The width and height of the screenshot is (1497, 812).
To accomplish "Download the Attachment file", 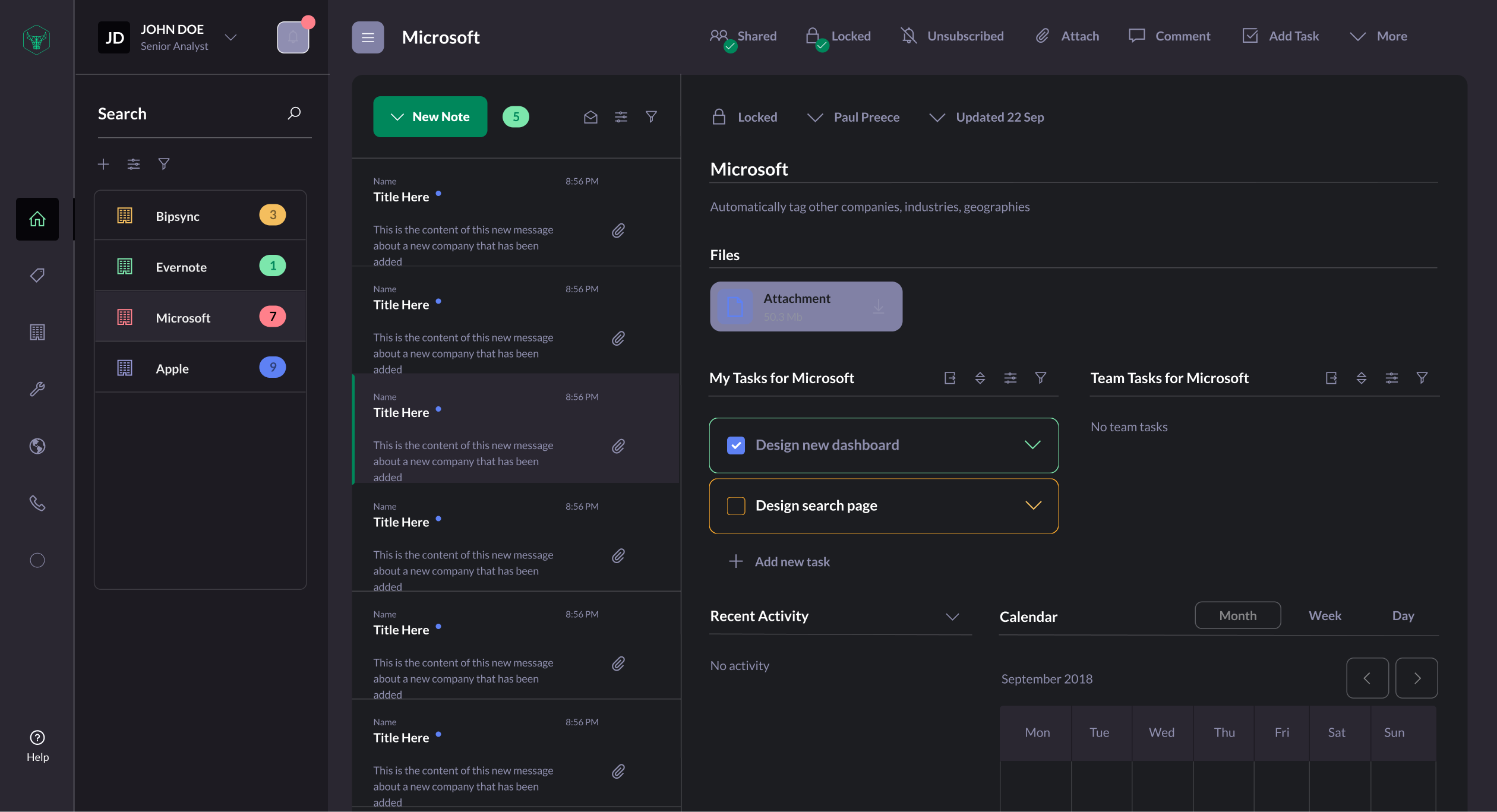I will coord(879,307).
